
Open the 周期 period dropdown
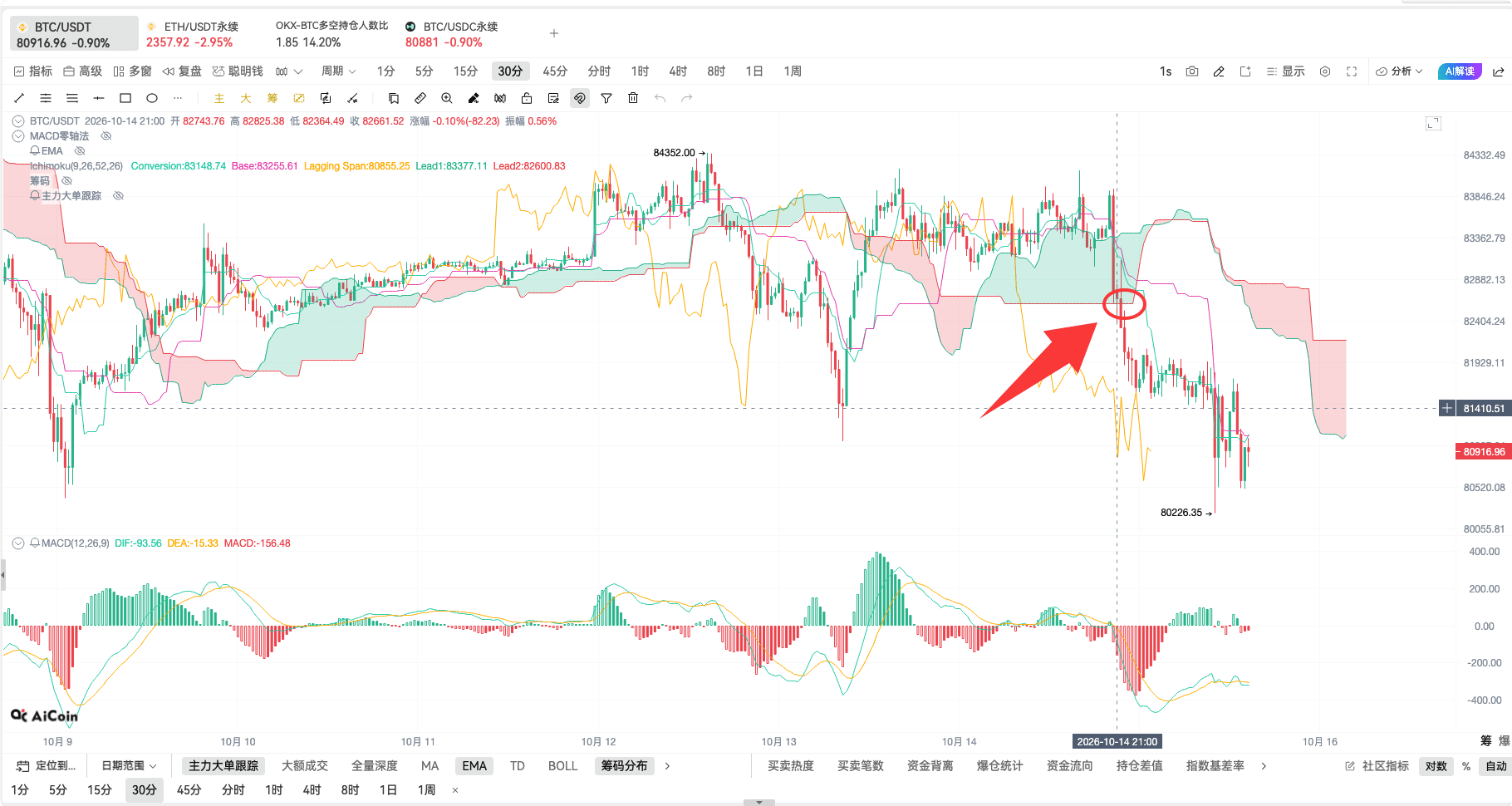coord(339,71)
